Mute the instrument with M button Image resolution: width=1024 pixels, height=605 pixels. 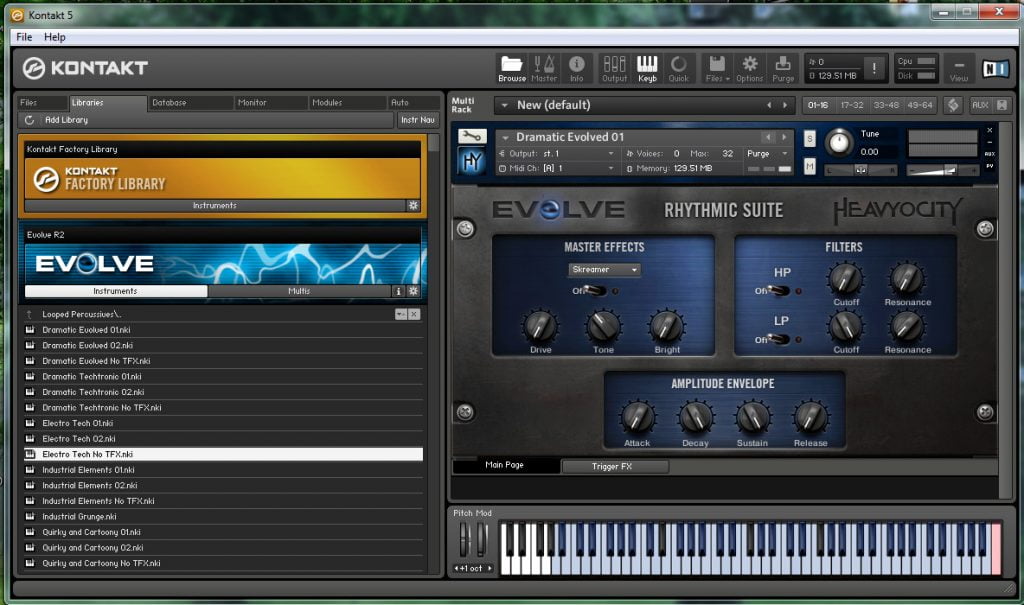pos(810,167)
